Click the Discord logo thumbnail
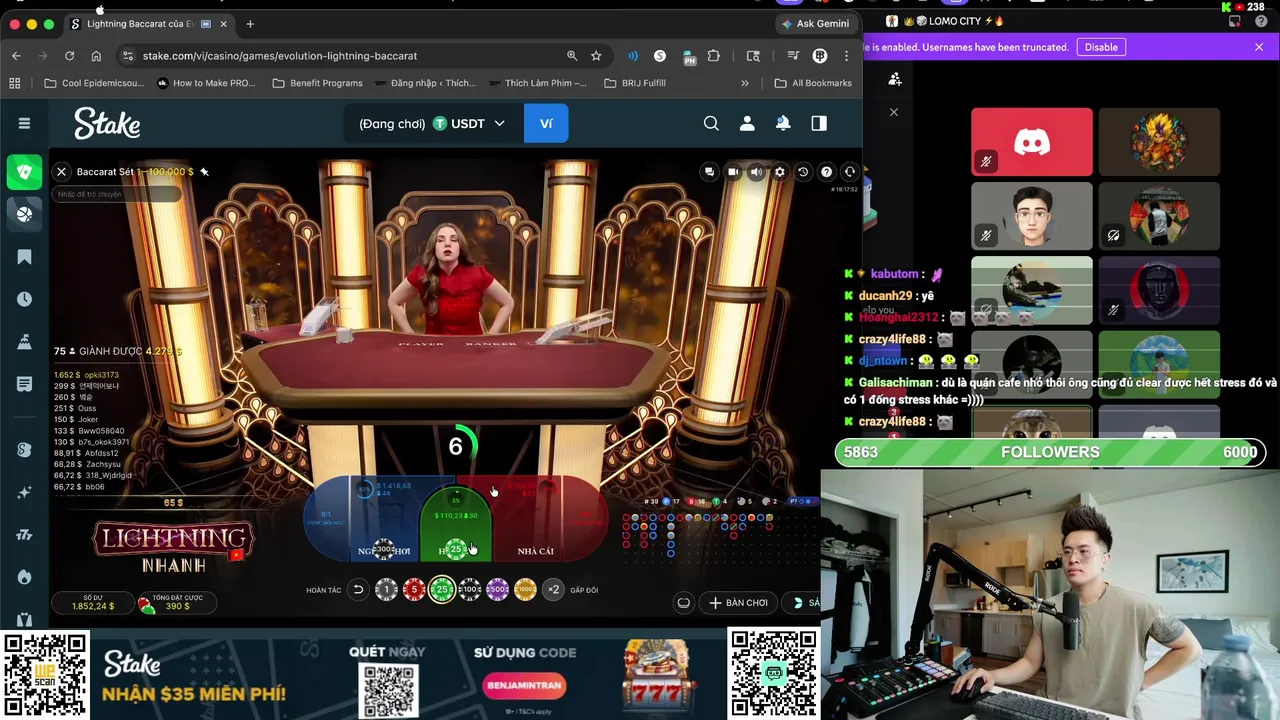Image resolution: width=1280 pixels, height=720 pixels. pyautogui.click(x=1032, y=142)
